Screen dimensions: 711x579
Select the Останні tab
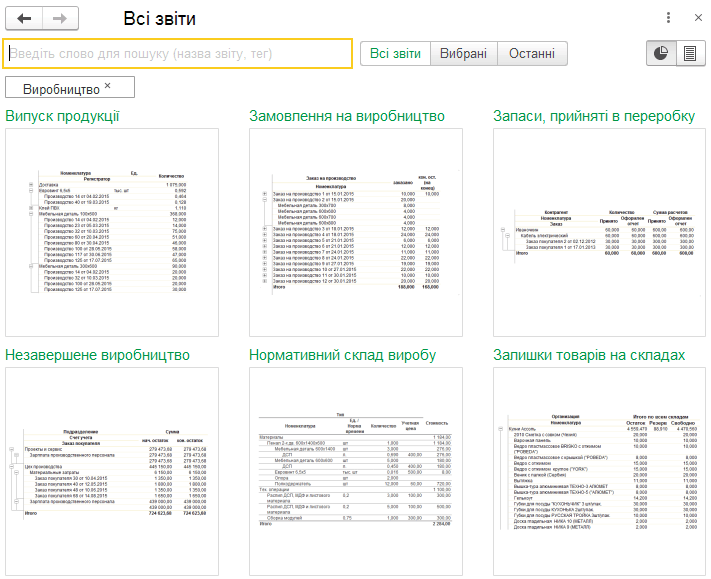(532, 54)
